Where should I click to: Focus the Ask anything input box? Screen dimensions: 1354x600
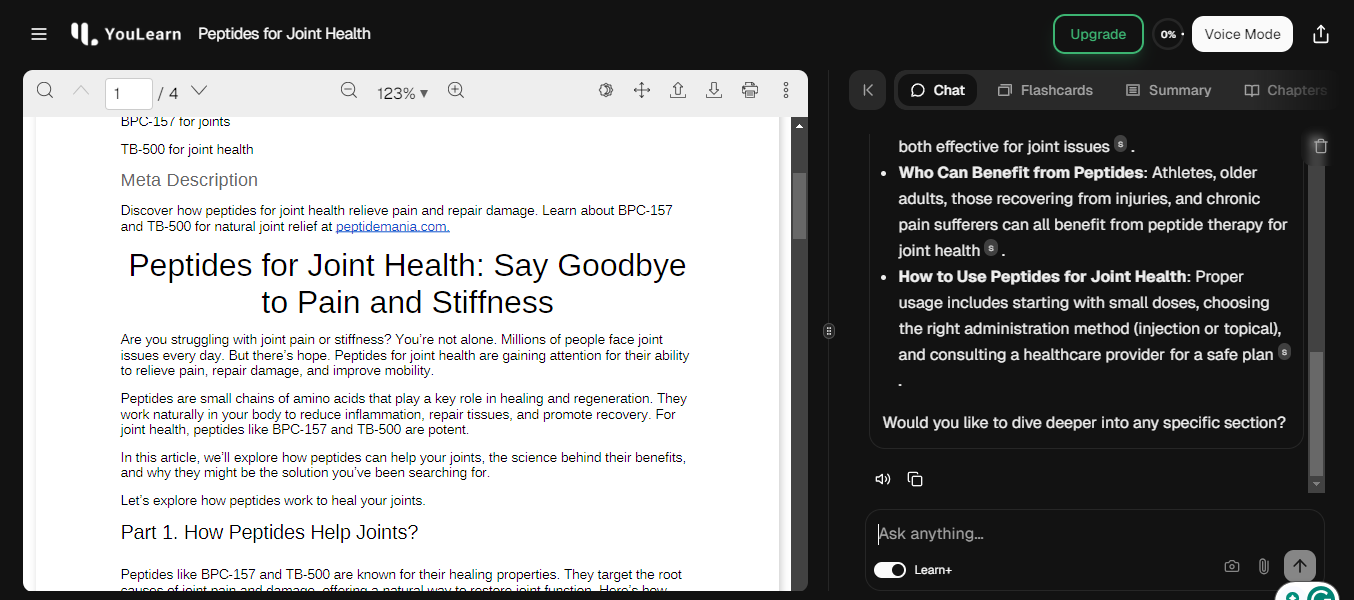click(1094, 534)
